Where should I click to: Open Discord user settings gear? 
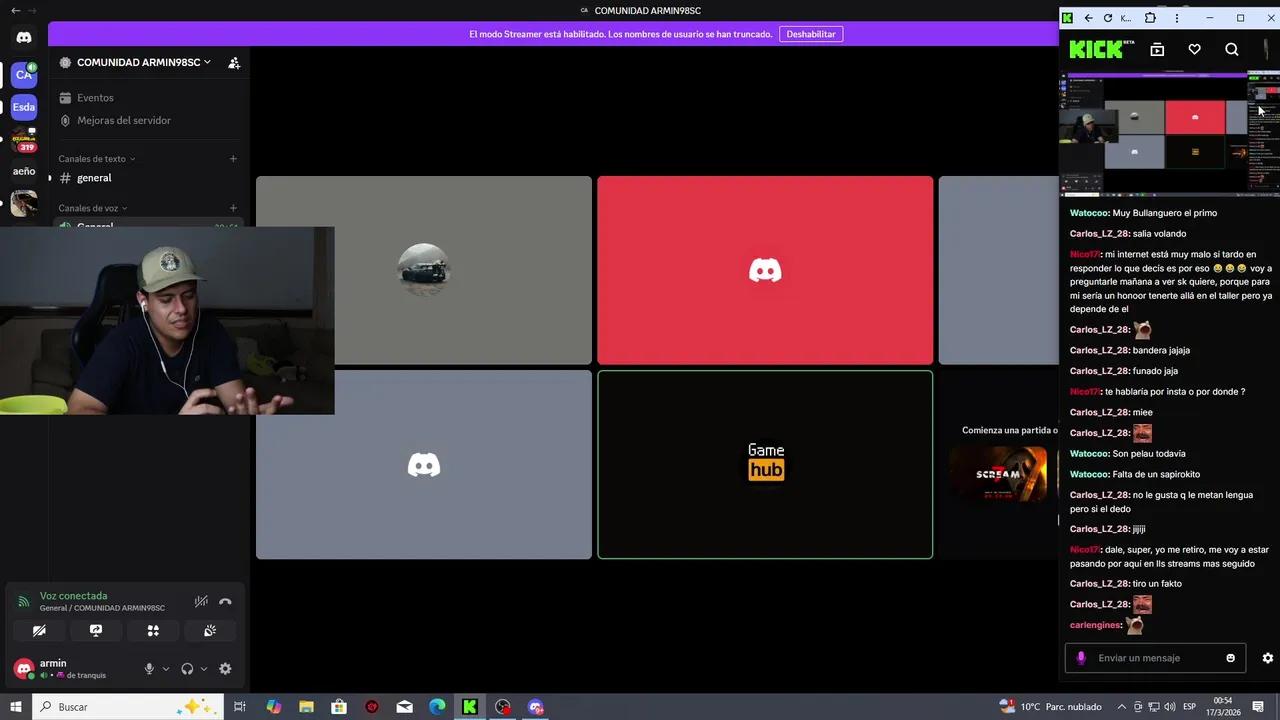[x=225, y=668]
